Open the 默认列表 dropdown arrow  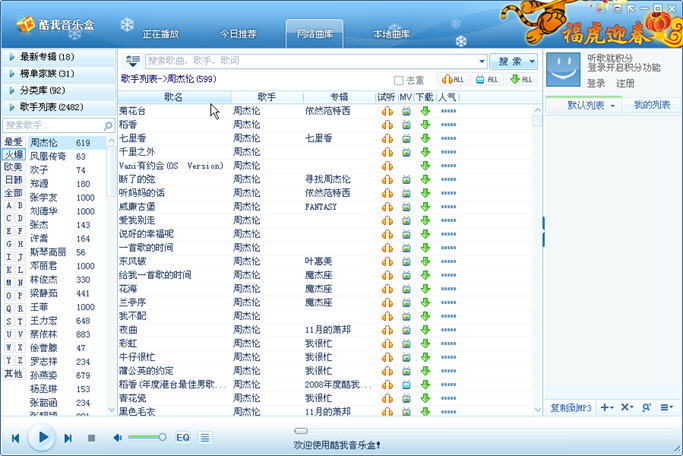coord(611,105)
